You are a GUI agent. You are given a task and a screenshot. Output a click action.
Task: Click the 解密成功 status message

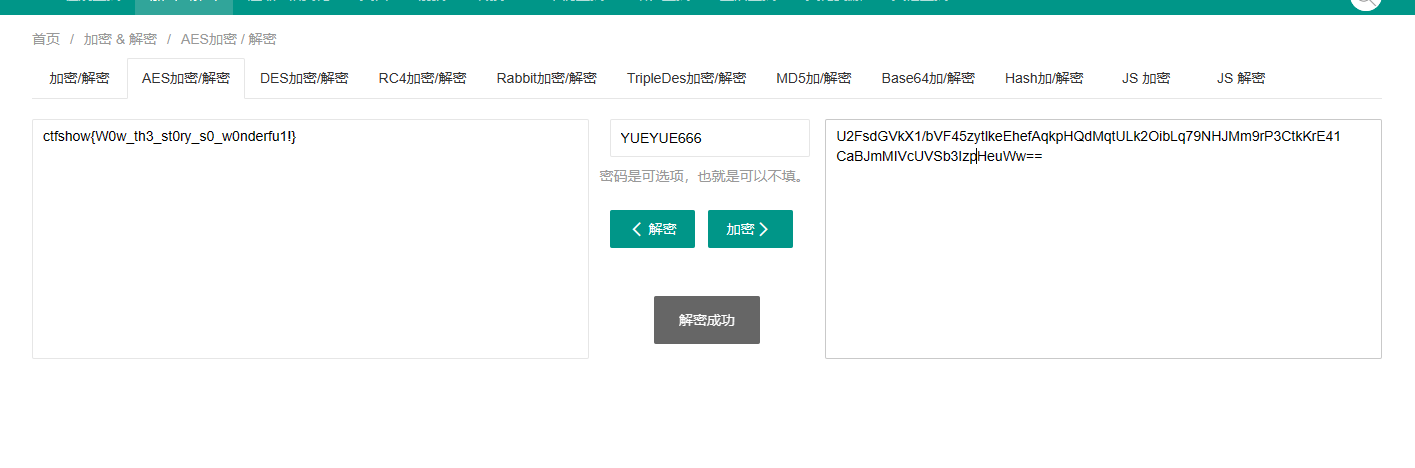pos(707,320)
